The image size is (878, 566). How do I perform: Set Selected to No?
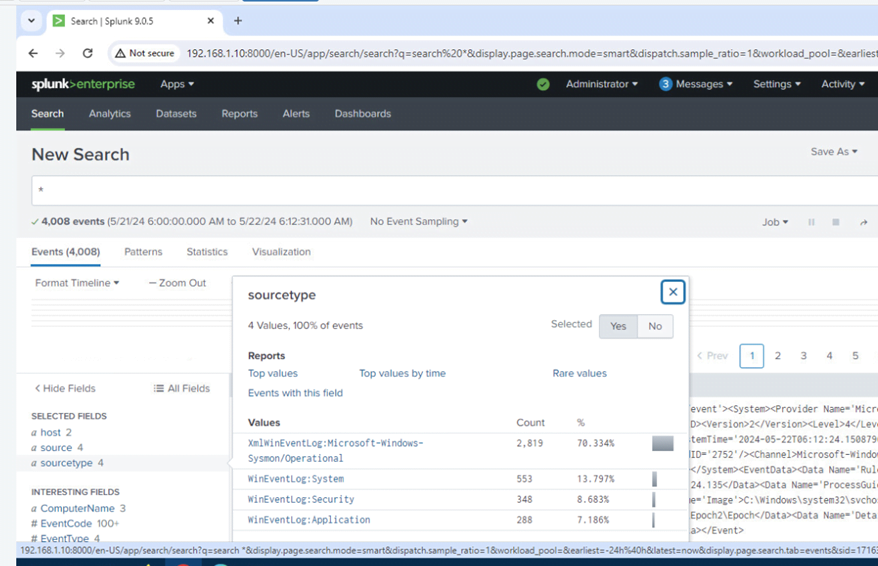point(655,326)
